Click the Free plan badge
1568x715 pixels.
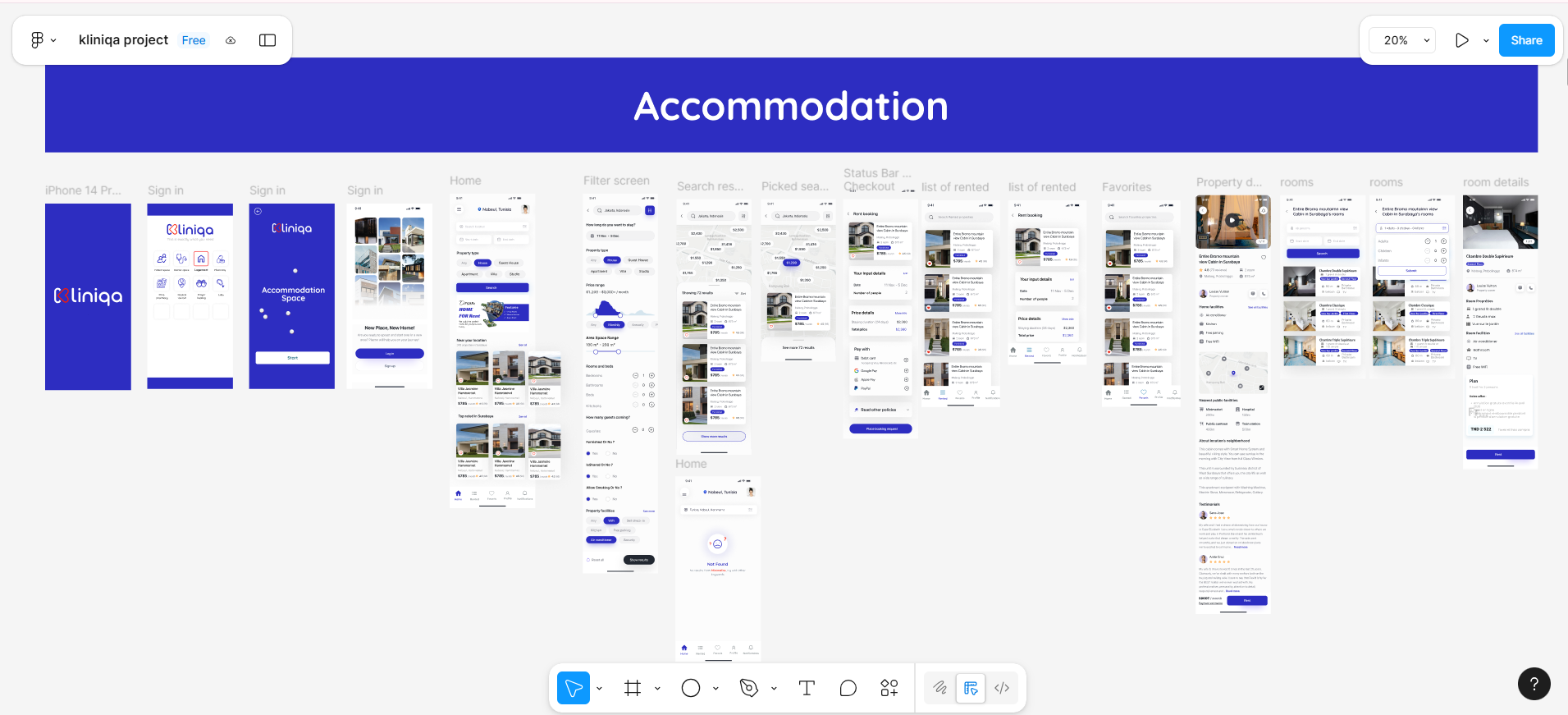coord(194,40)
